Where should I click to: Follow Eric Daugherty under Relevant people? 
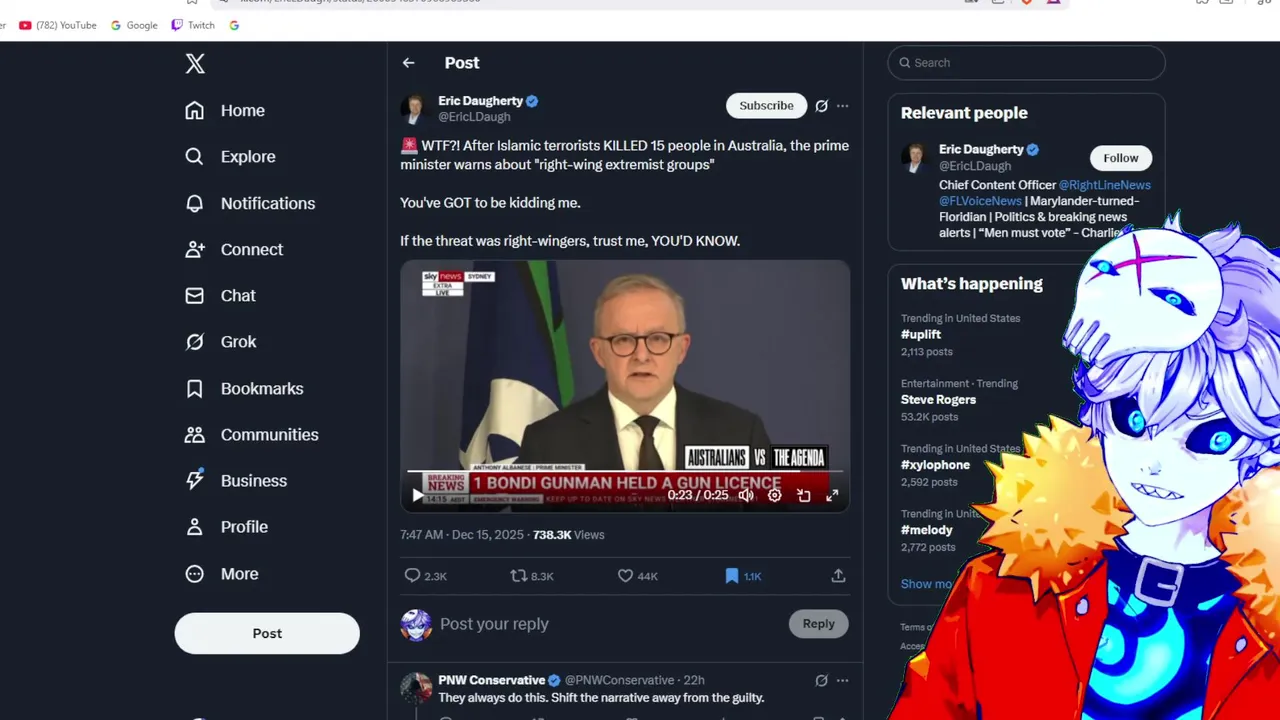1121,158
